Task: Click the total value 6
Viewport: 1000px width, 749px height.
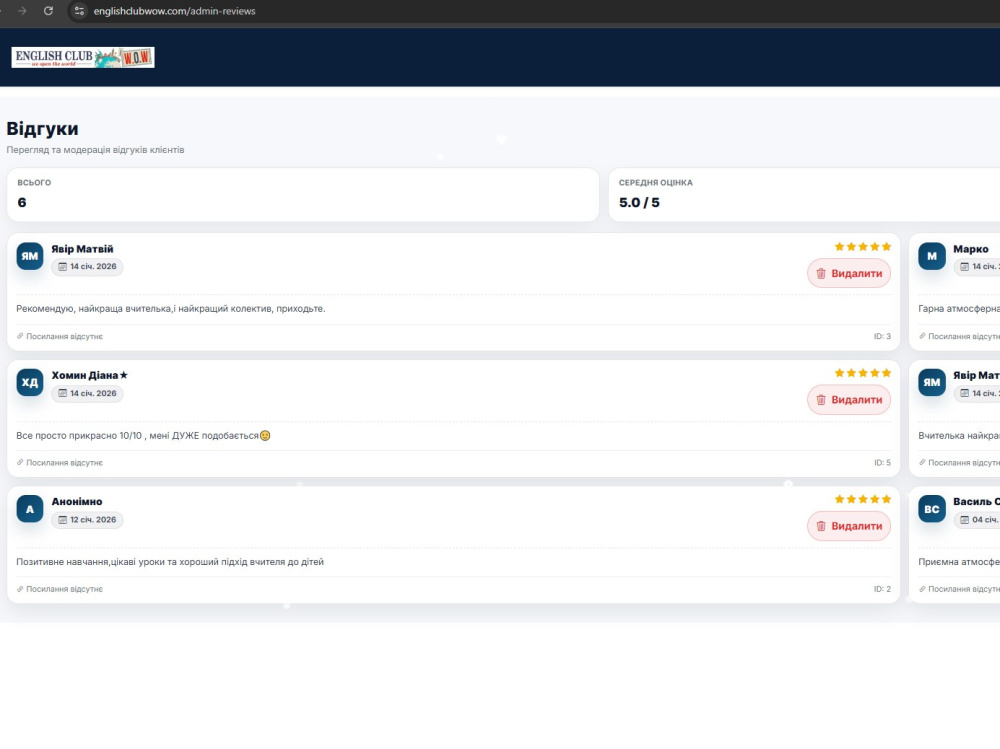Action: [x=22, y=202]
